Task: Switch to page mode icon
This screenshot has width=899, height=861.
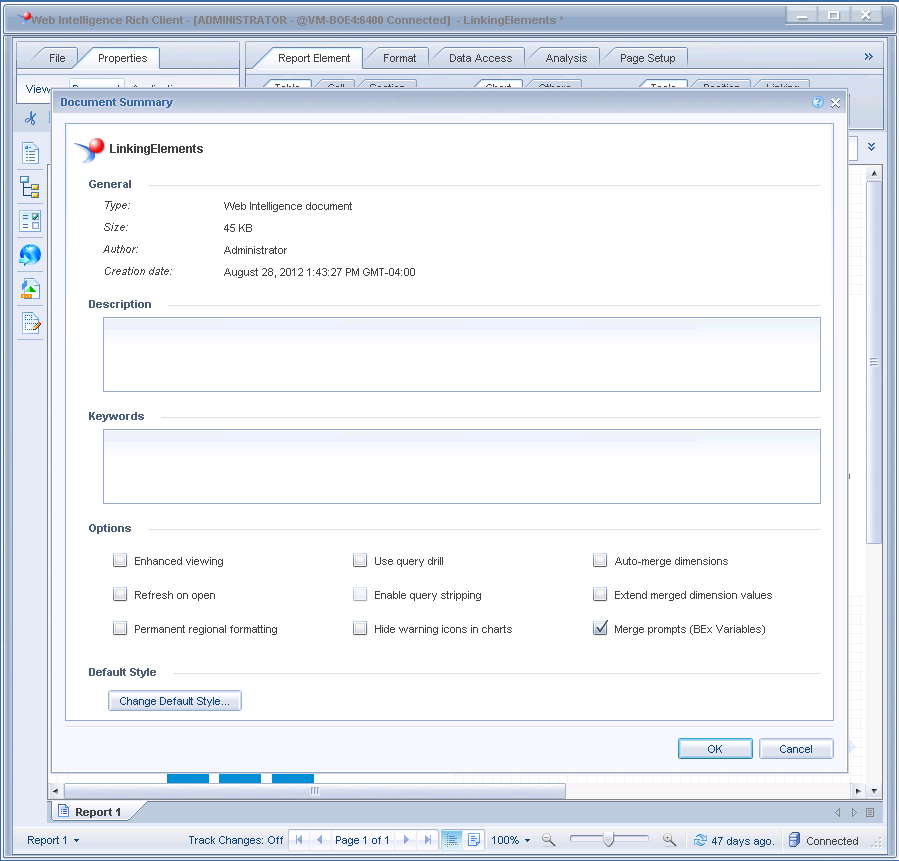Action: click(474, 840)
